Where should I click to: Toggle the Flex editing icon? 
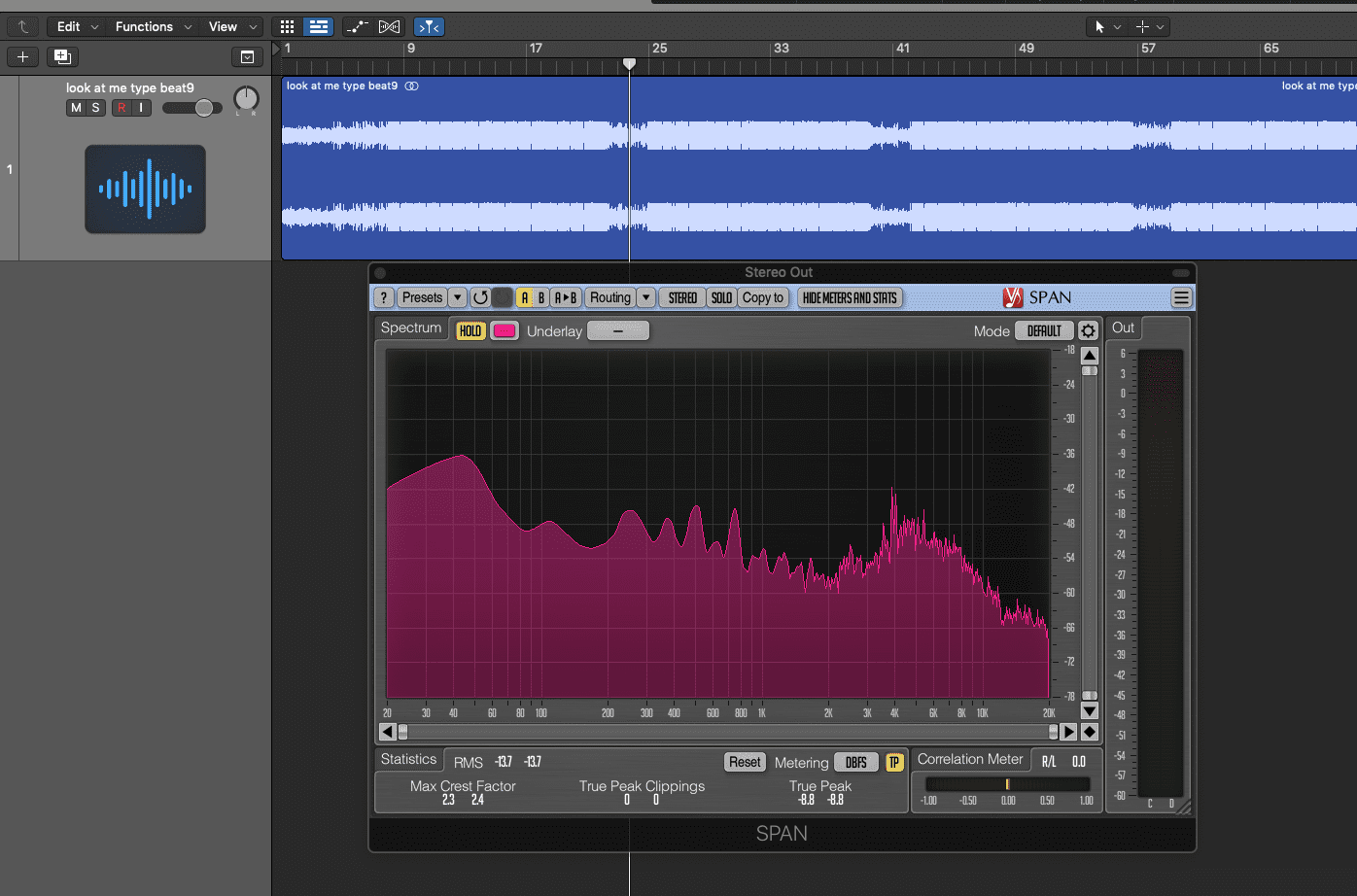[x=389, y=26]
